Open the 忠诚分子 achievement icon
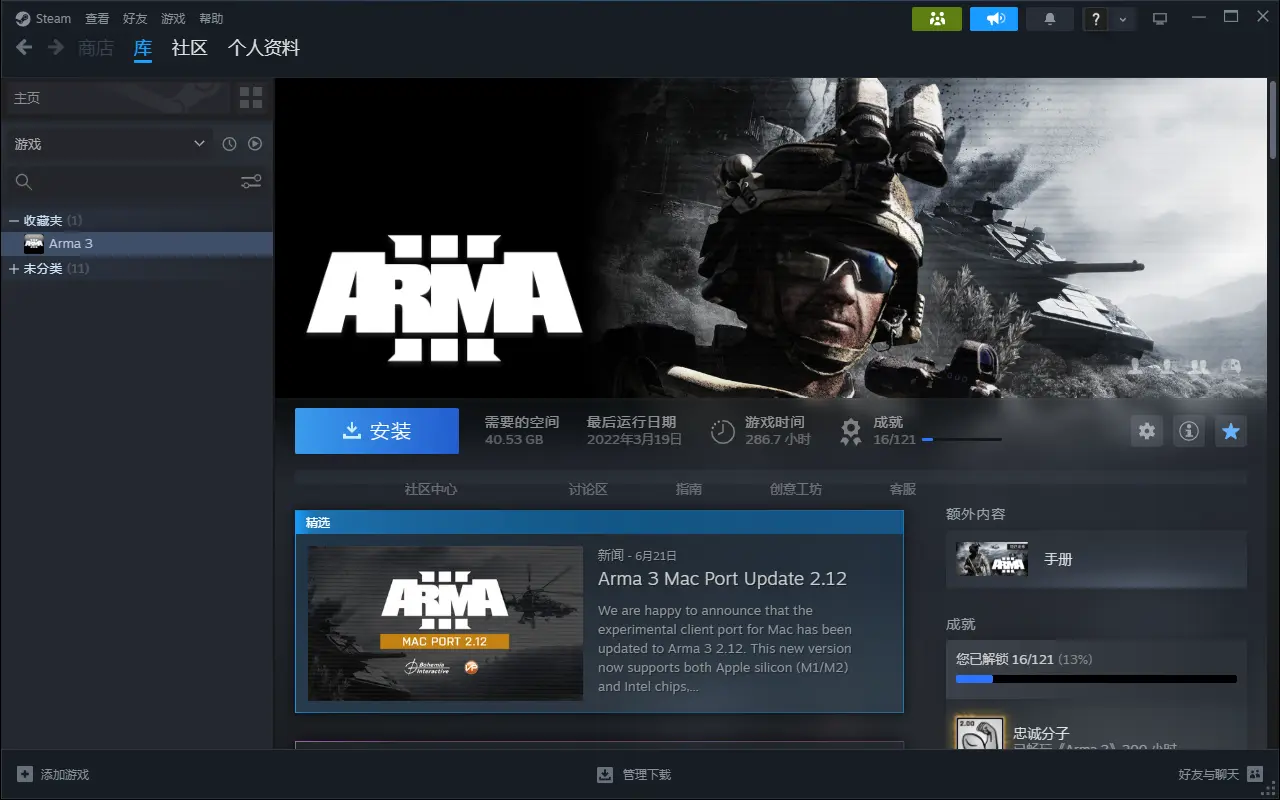Screen dimensions: 1280x800 pyautogui.click(x=980, y=734)
